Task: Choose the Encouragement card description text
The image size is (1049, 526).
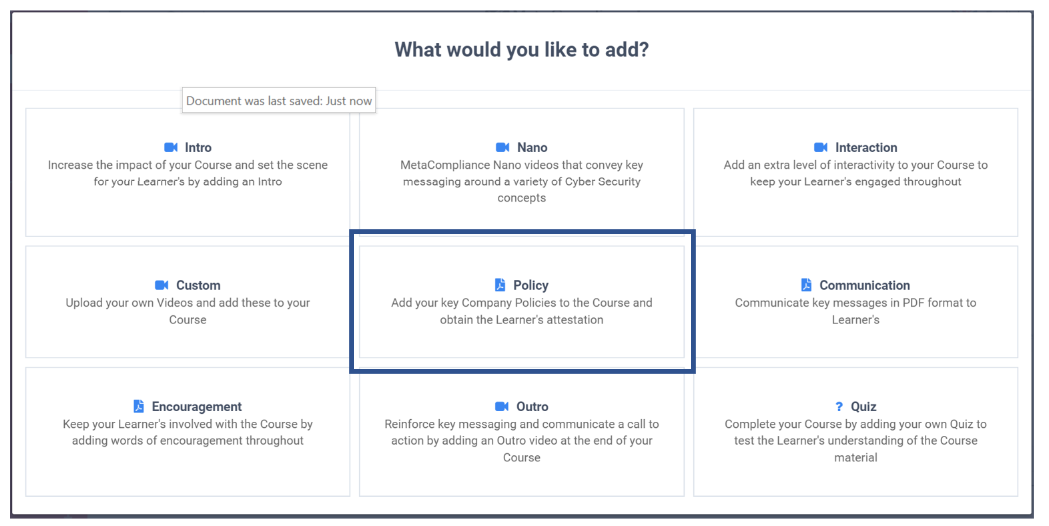Action: point(188,432)
